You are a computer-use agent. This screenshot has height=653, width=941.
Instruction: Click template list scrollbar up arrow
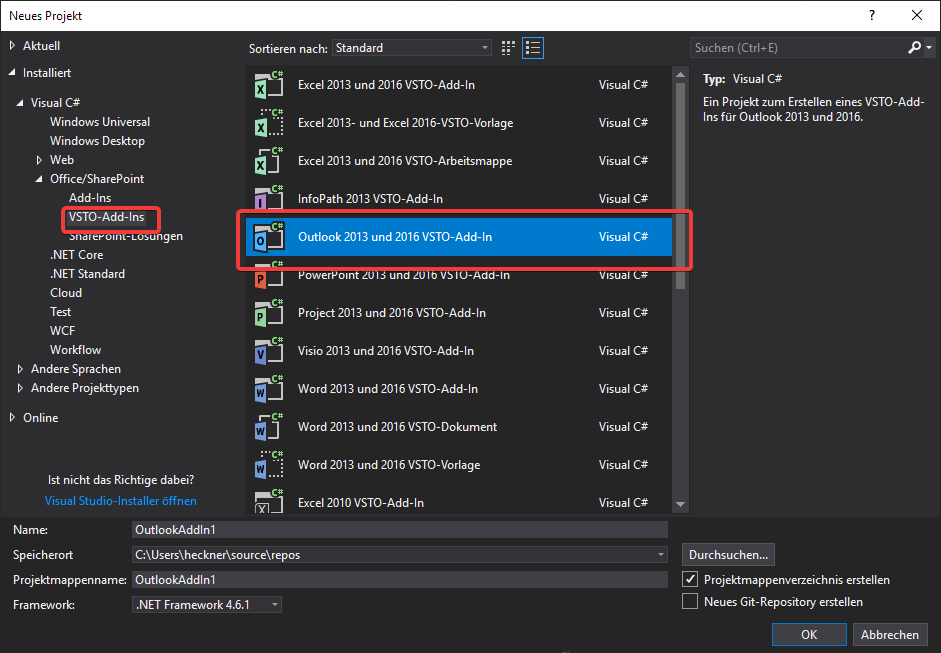pyautogui.click(x=680, y=75)
